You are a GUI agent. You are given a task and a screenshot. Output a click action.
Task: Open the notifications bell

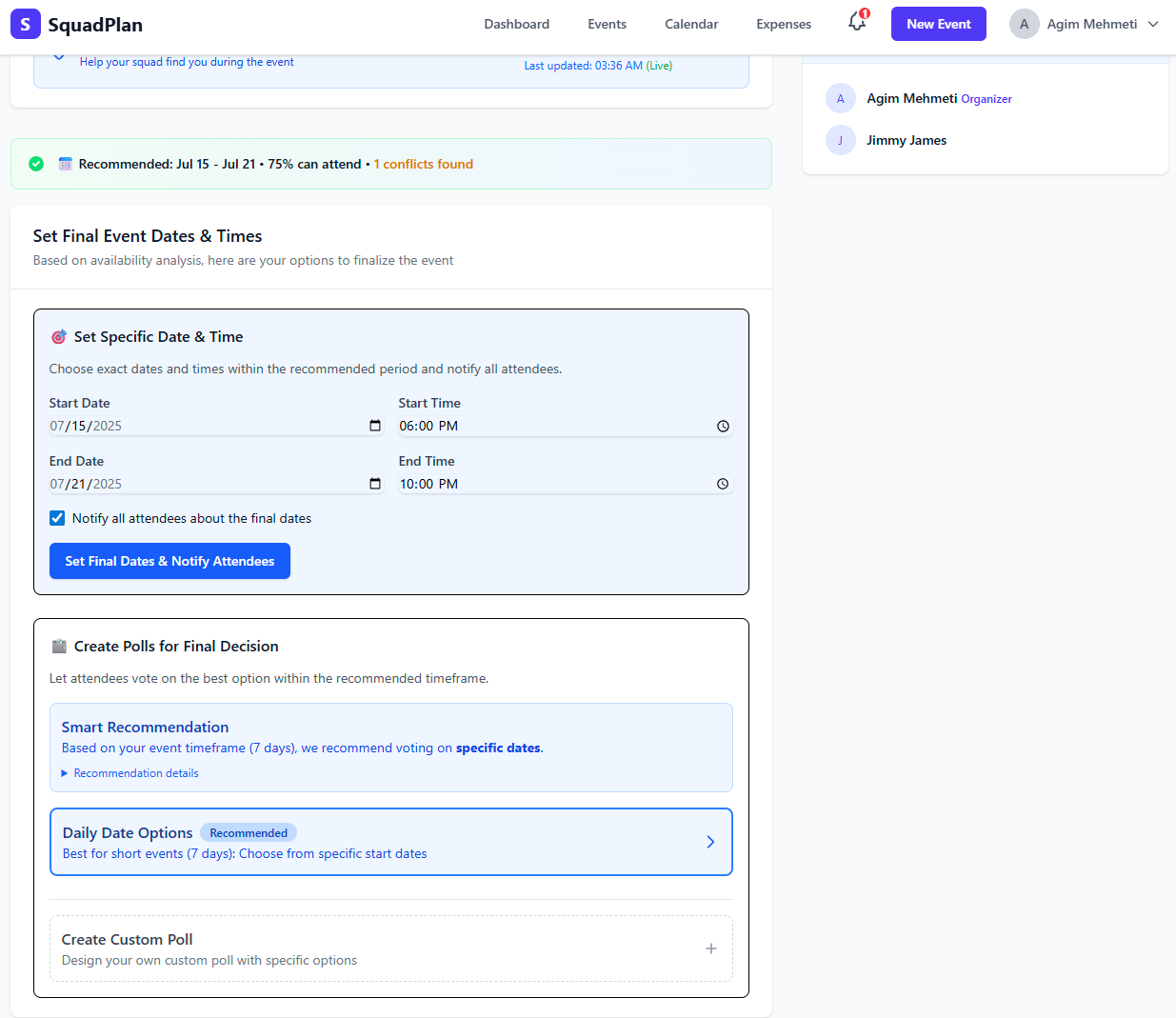tap(857, 23)
